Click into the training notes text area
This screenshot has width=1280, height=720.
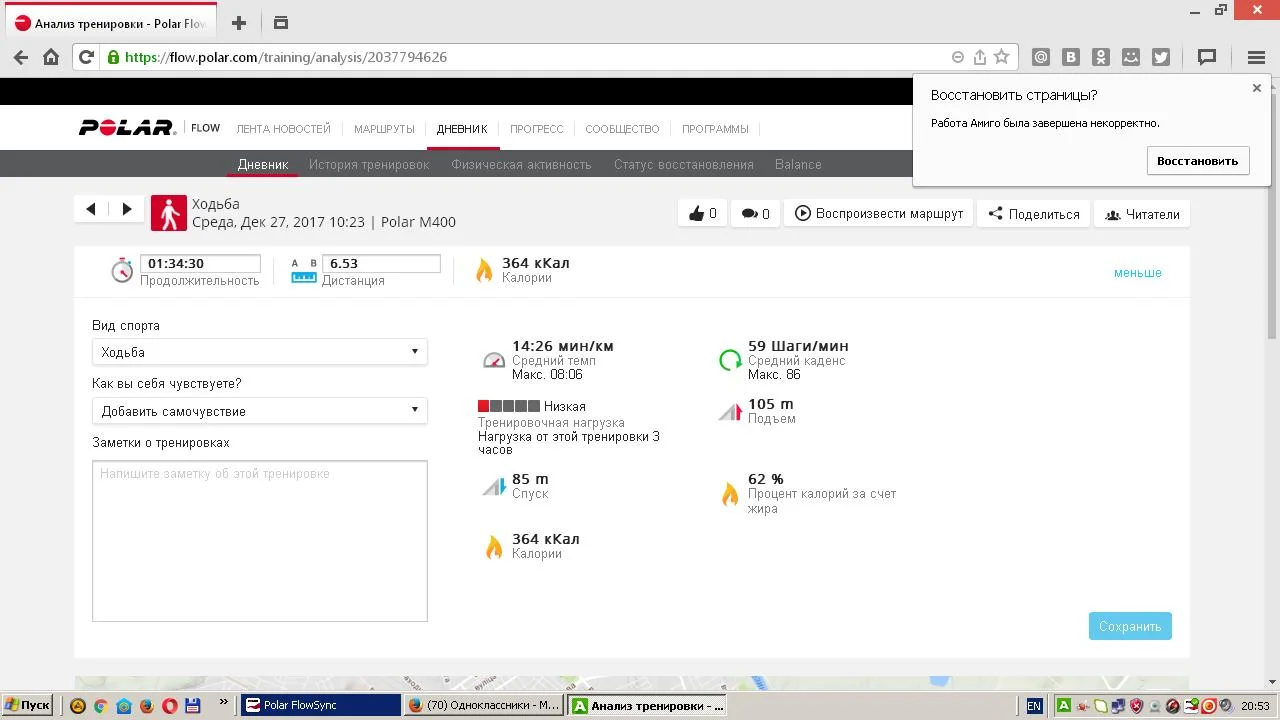pyautogui.click(x=259, y=540)
